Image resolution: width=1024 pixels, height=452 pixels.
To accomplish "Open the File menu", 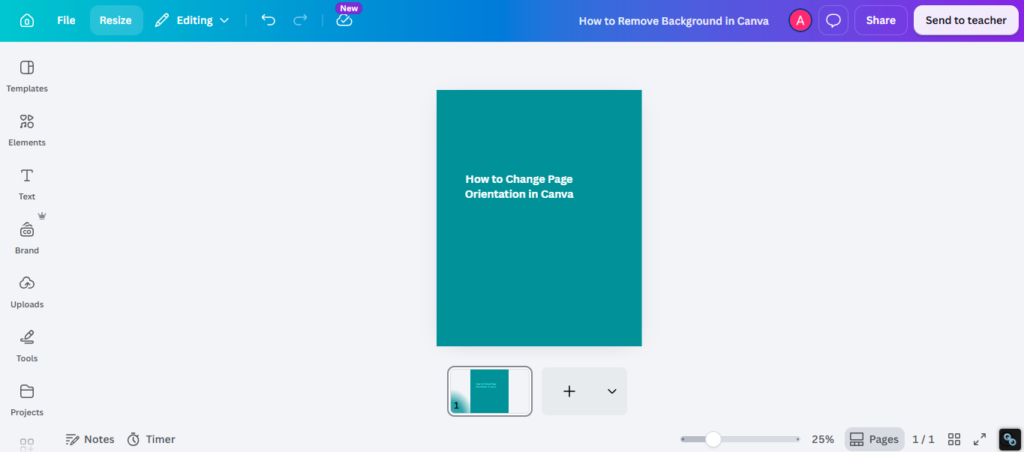I will [x=66, y=20].
